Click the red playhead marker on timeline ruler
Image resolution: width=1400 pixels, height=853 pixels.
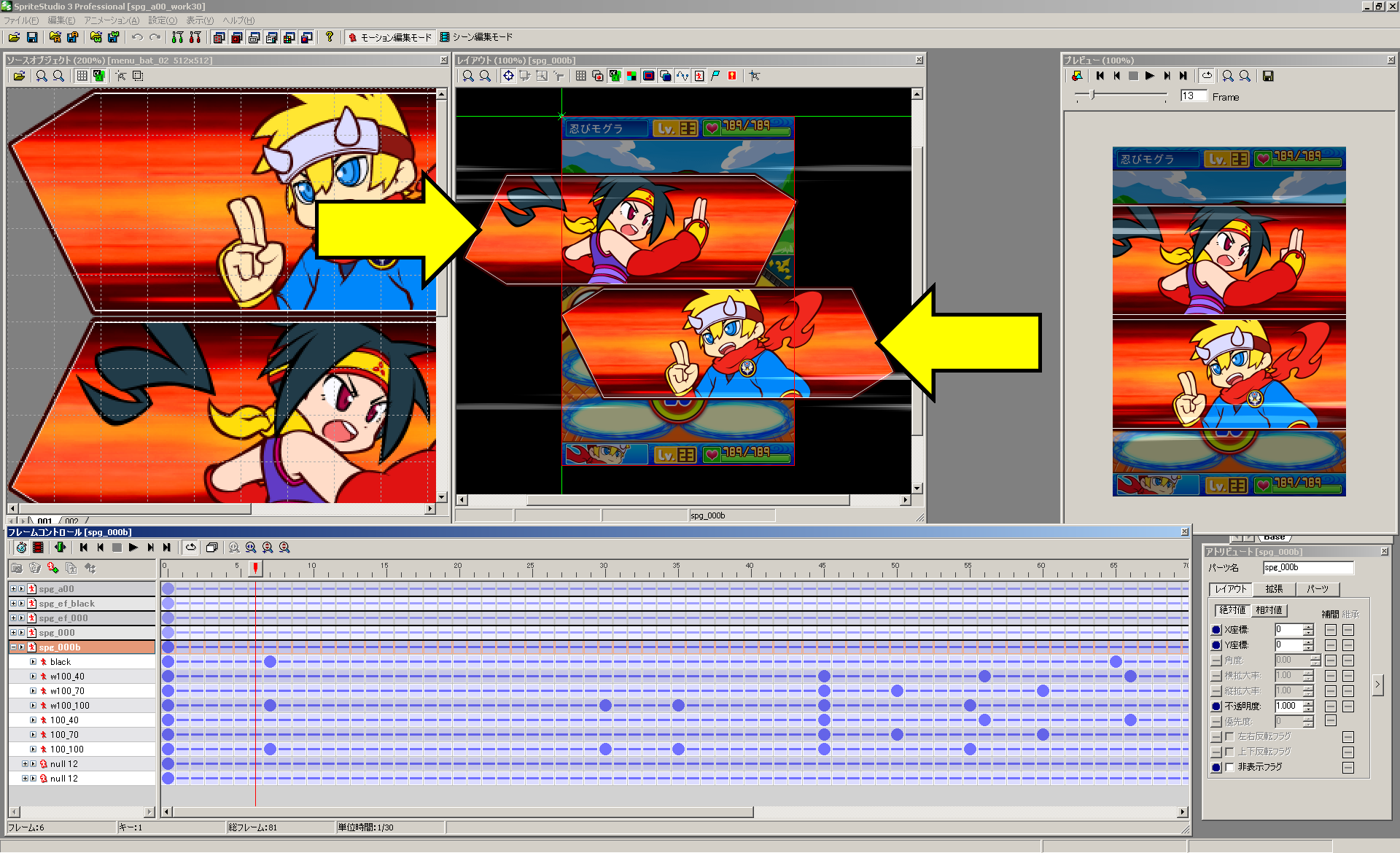tap(255, 567)
